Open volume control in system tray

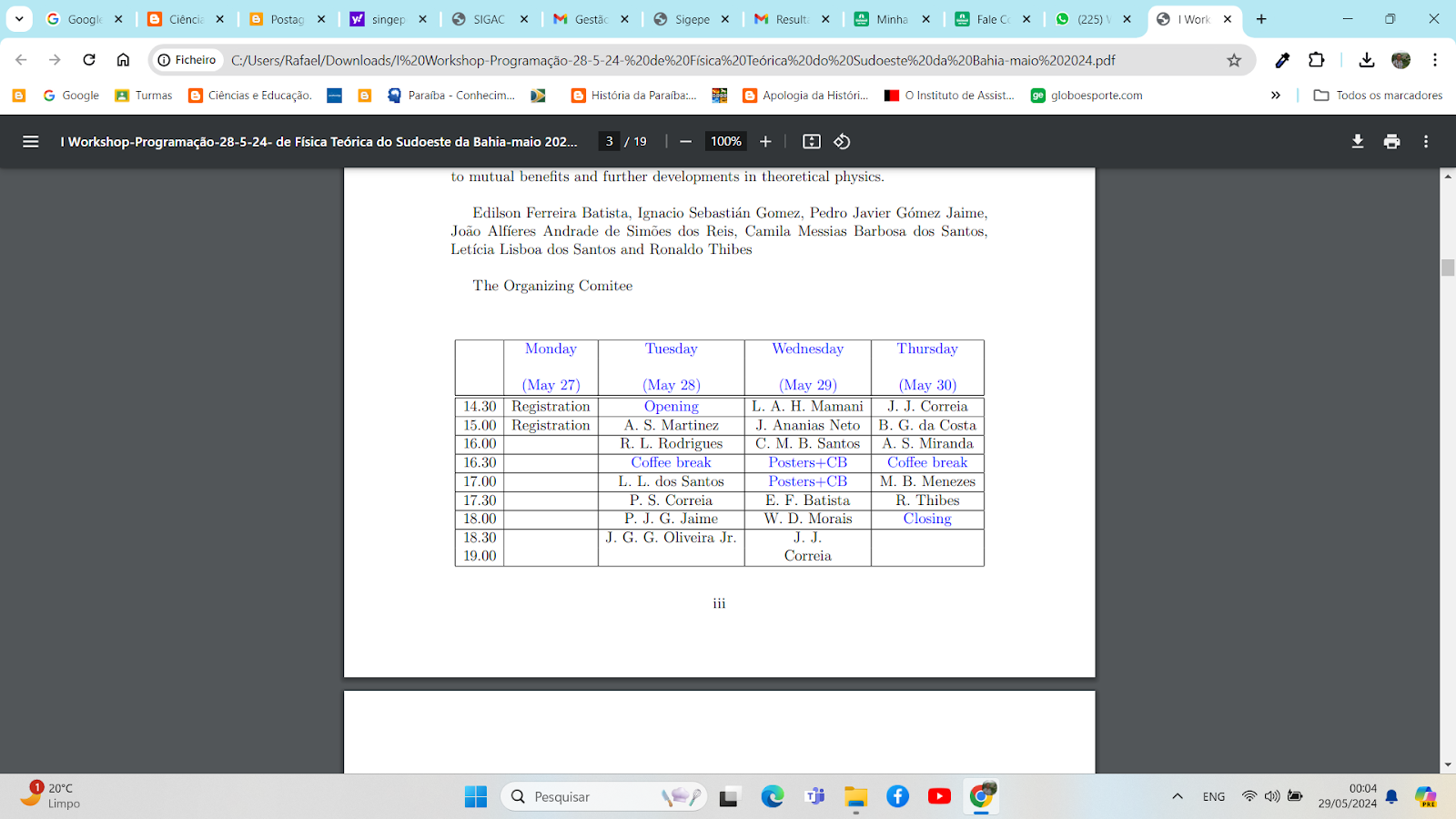pos(1272,796)
